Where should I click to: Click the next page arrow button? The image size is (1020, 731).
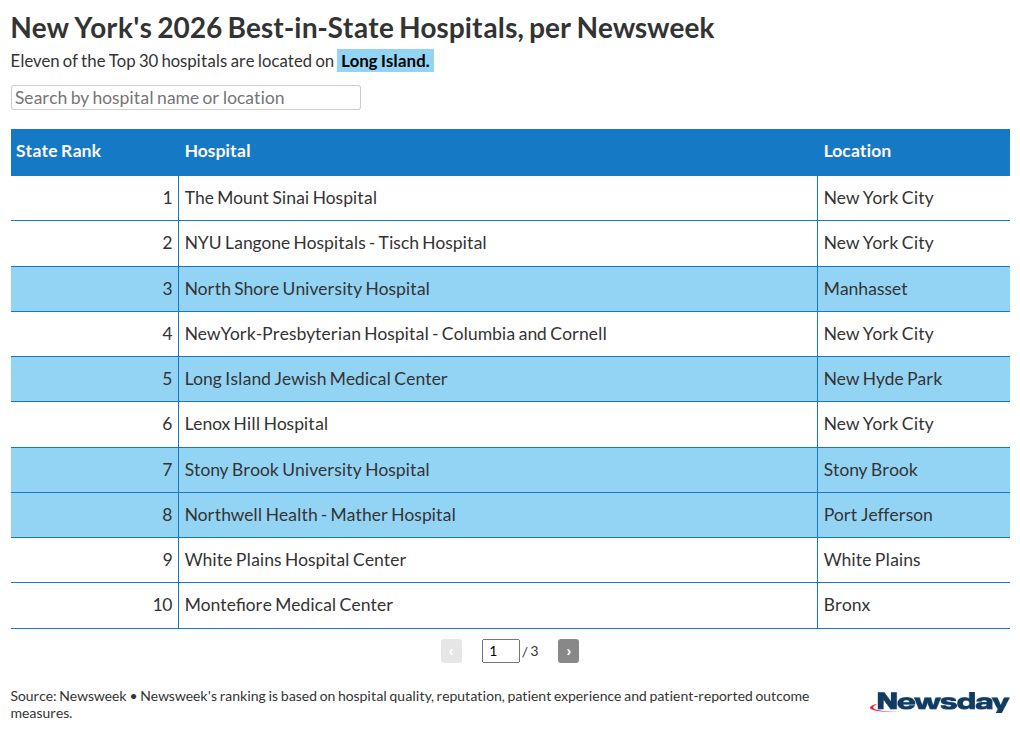[568, 651]
